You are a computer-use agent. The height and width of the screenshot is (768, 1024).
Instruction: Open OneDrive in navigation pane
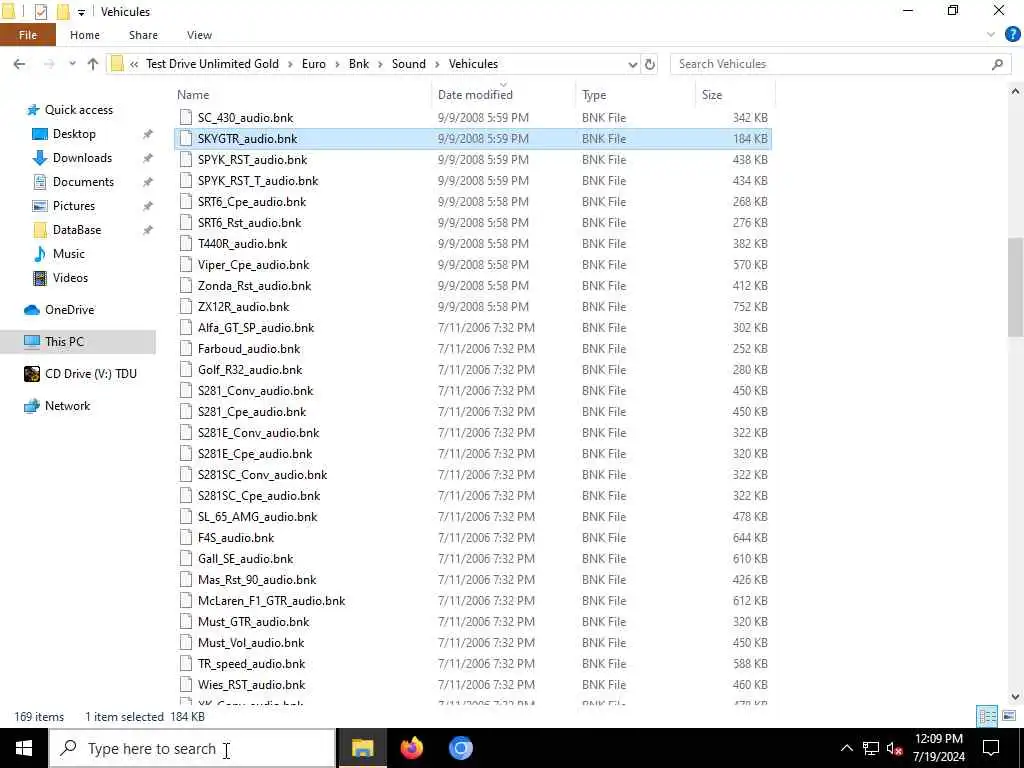coord(69,310)
